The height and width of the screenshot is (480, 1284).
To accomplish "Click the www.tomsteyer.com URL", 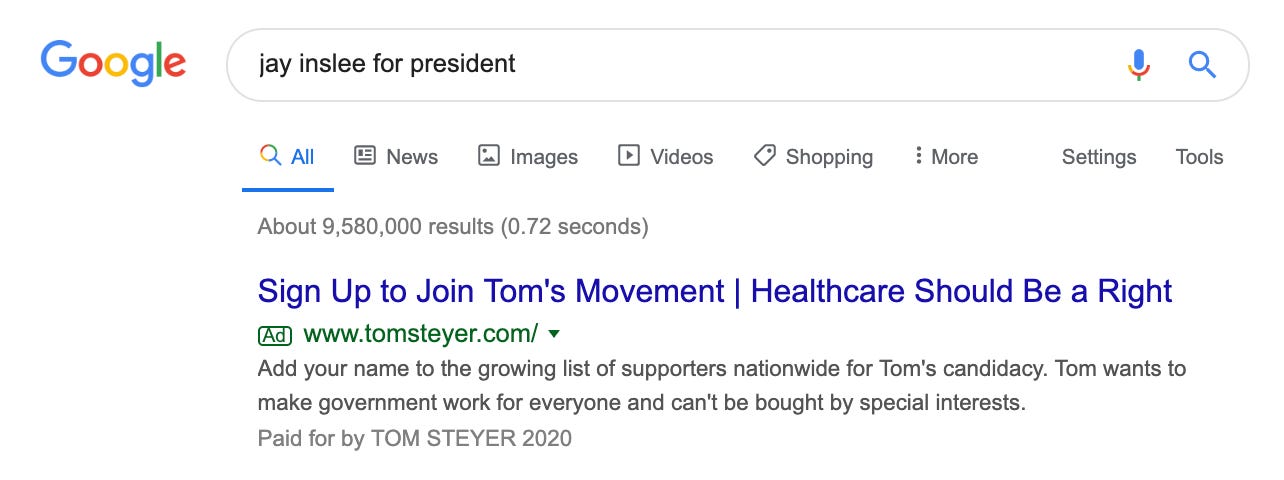I will point(420,333).
